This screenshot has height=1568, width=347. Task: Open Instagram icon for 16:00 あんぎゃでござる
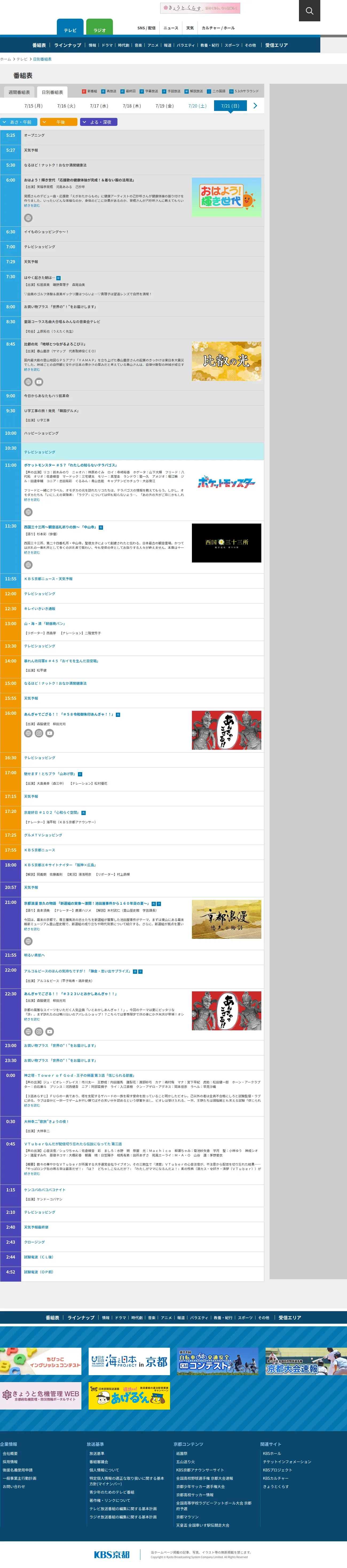39,733
